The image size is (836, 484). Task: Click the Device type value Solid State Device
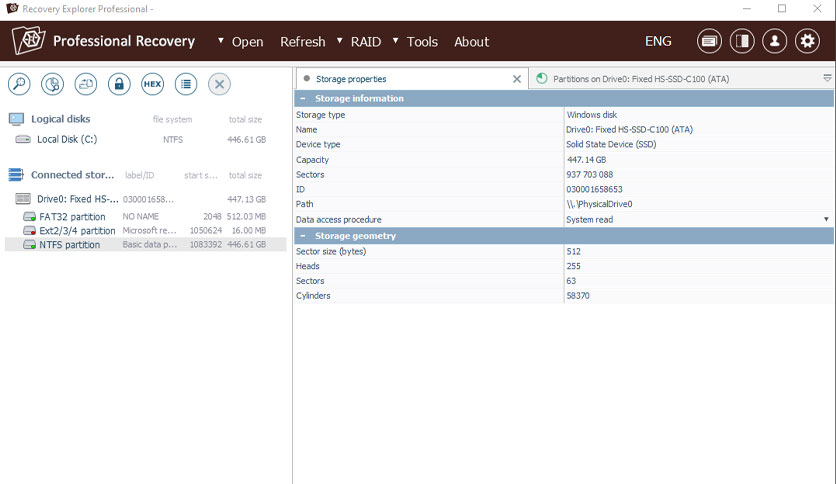tap(611, 144)
